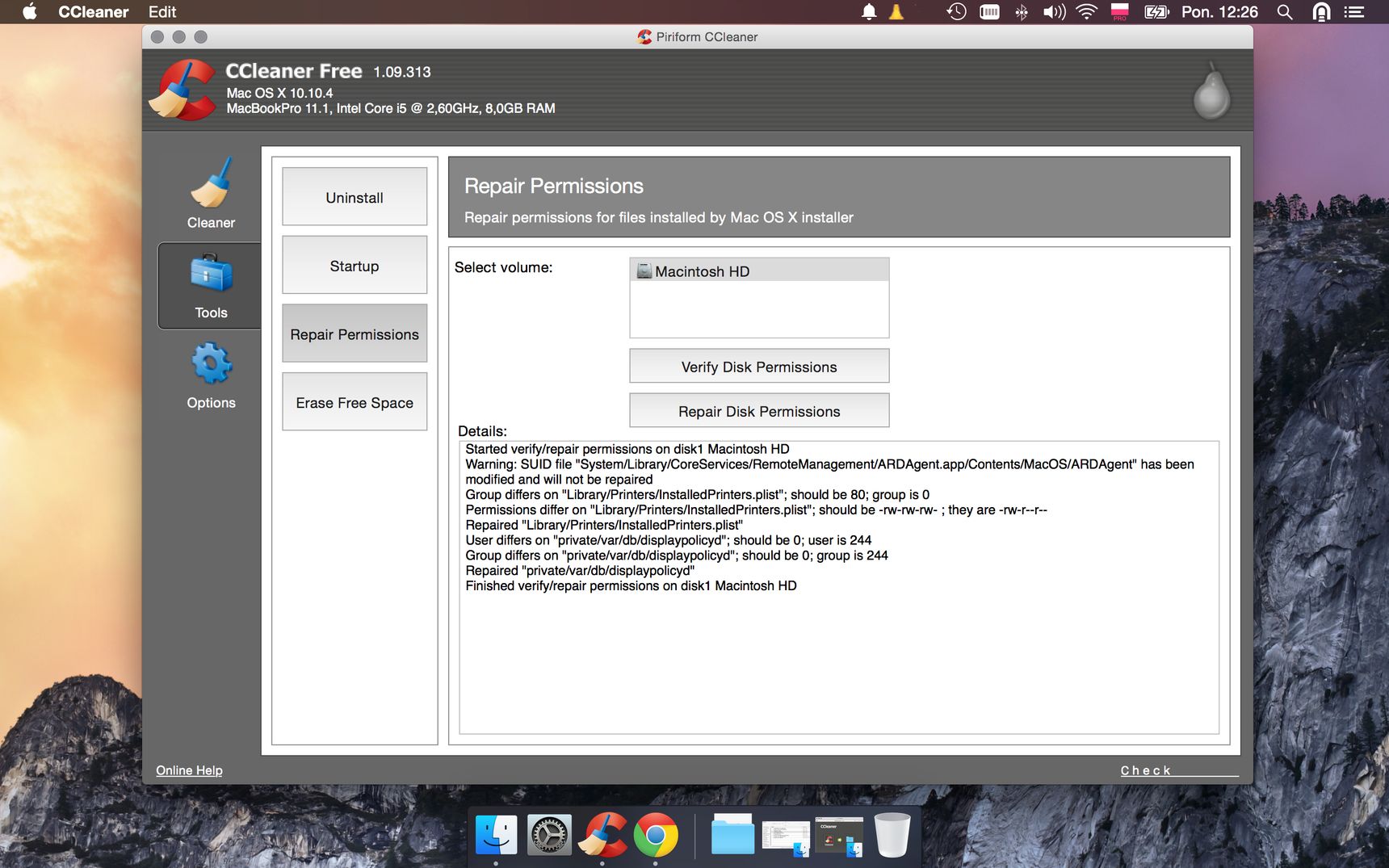Open the battery status menu
This screenshot has width=1389, height=868.
[1156, 11]
